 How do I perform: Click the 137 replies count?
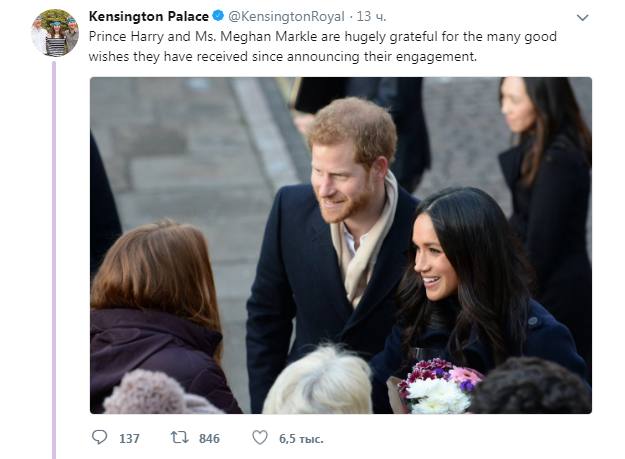129,439
